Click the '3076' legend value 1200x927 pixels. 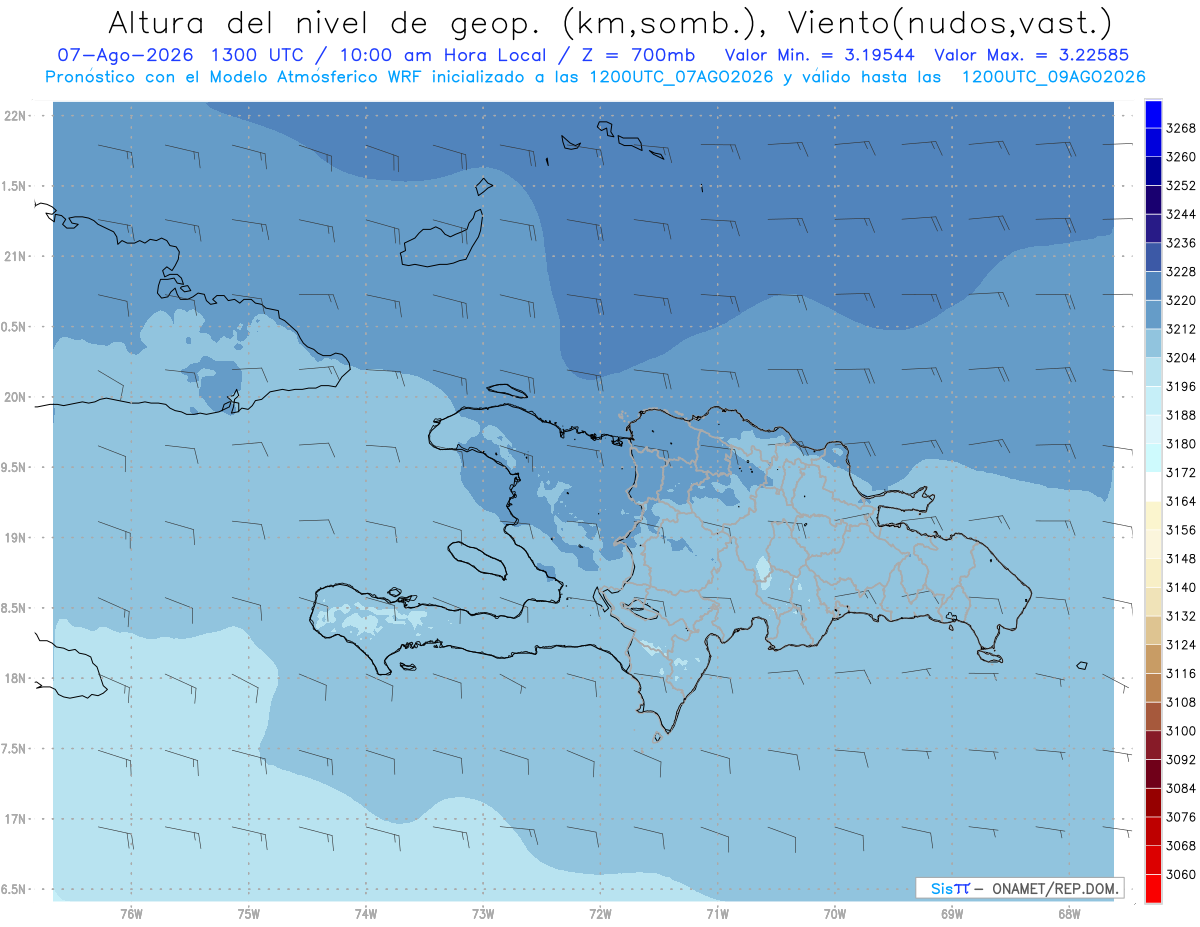click(x=1181, y=817)
